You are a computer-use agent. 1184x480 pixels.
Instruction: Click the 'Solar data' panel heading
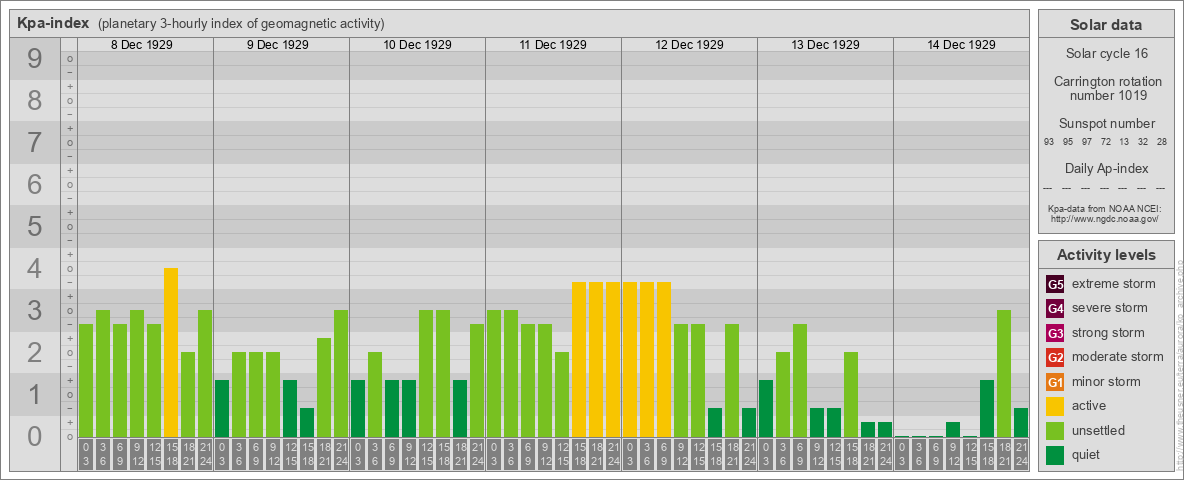[x=1106, y=25]
